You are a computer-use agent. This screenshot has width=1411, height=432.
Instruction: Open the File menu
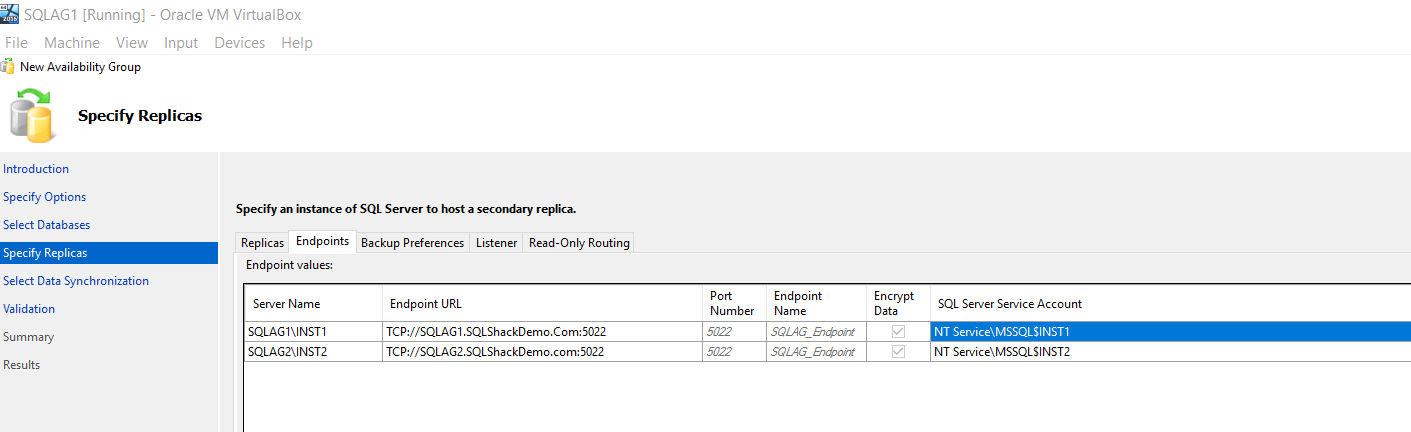point(16,43)
